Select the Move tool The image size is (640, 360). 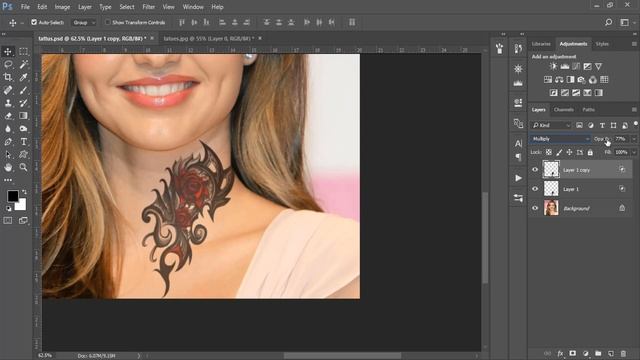(8, 51)
